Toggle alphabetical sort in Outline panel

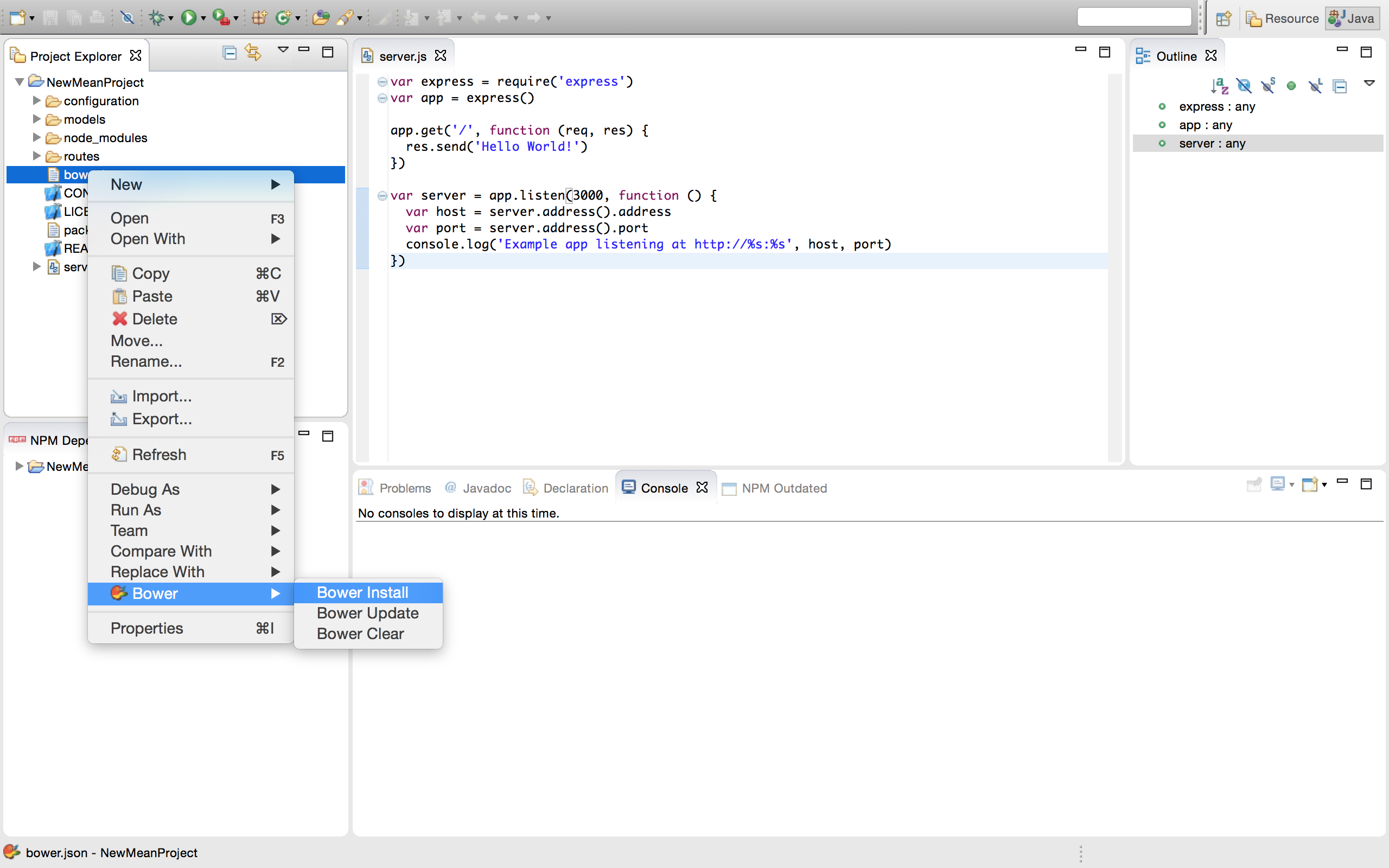(x=1219, y=86)
